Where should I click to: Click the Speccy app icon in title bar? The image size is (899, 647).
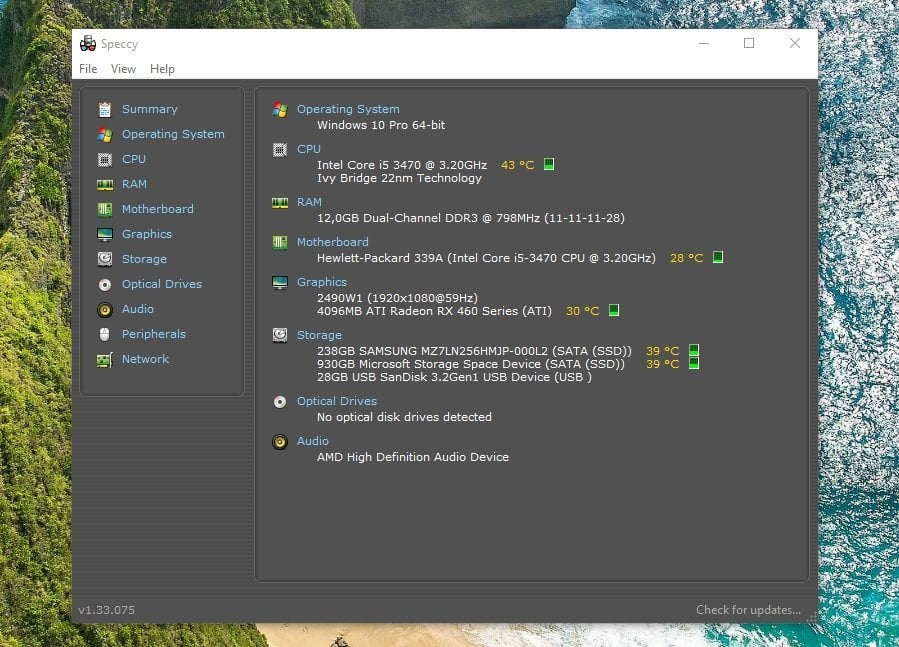(88, 44)
